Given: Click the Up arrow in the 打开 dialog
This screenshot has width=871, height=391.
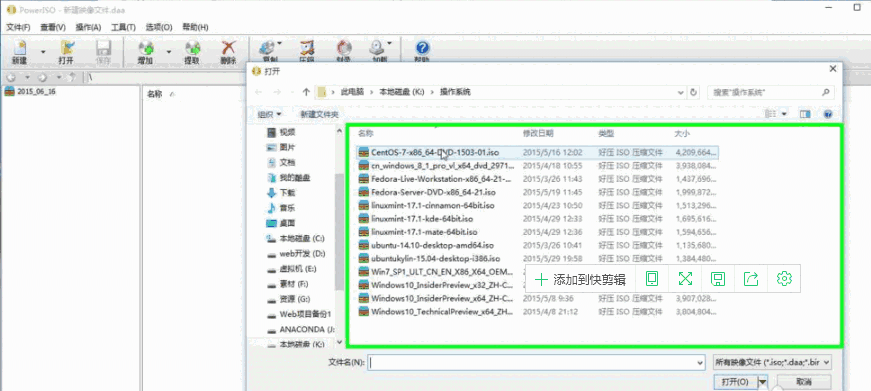Looking at the screenshot, I should click(306, 92).
